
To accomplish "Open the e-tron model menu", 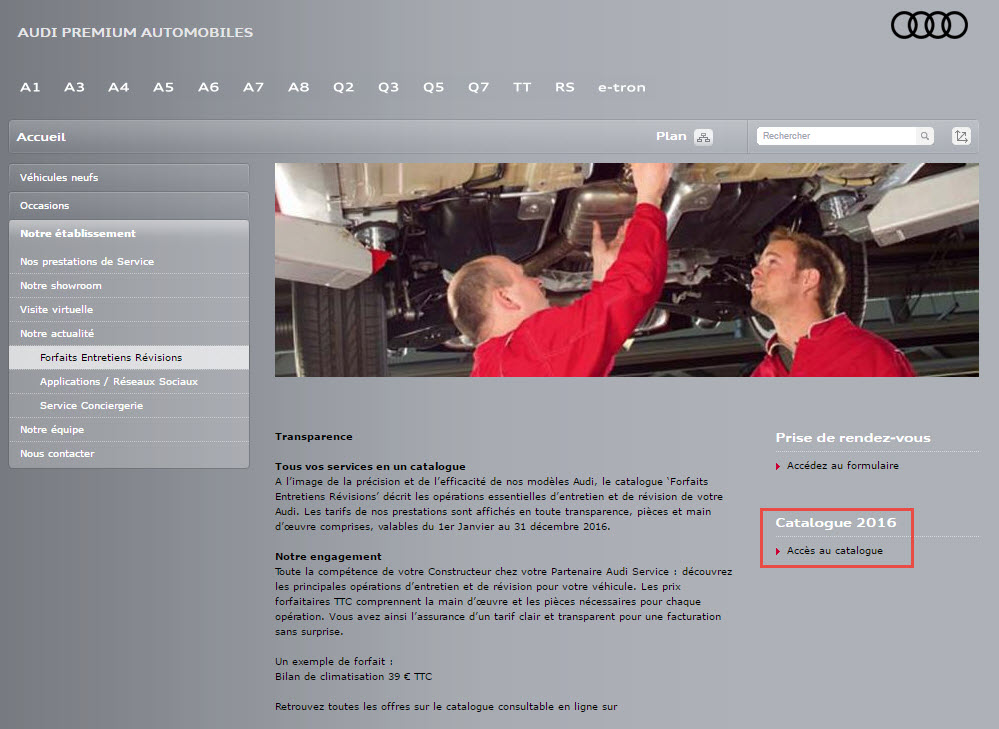I will point(621,88).
